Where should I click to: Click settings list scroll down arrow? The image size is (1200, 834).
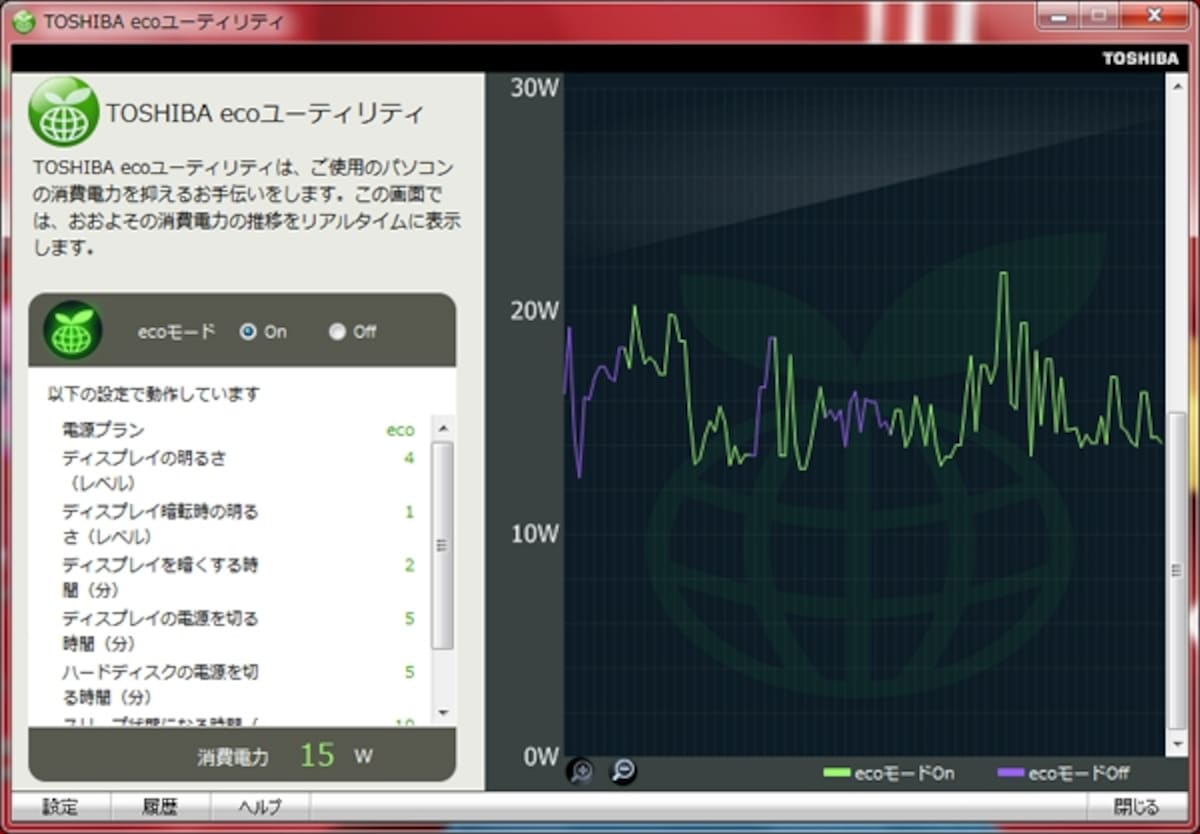[x=443, y=712]
